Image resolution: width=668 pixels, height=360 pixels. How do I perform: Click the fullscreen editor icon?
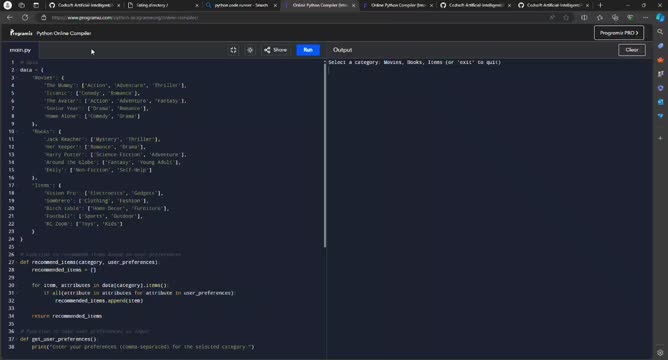[233, 50]
